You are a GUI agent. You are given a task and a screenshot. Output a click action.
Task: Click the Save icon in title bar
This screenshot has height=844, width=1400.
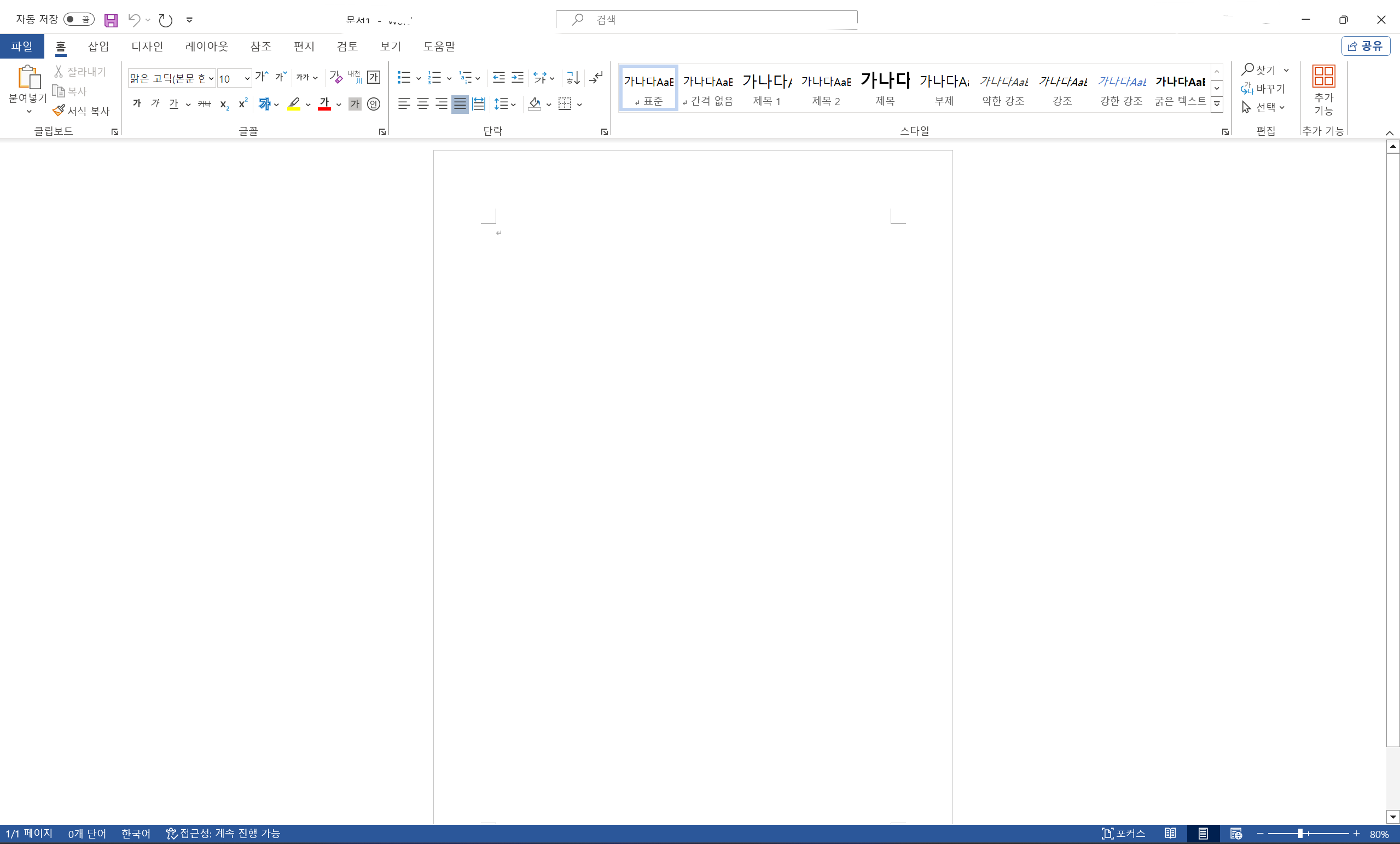pos(111,20)
